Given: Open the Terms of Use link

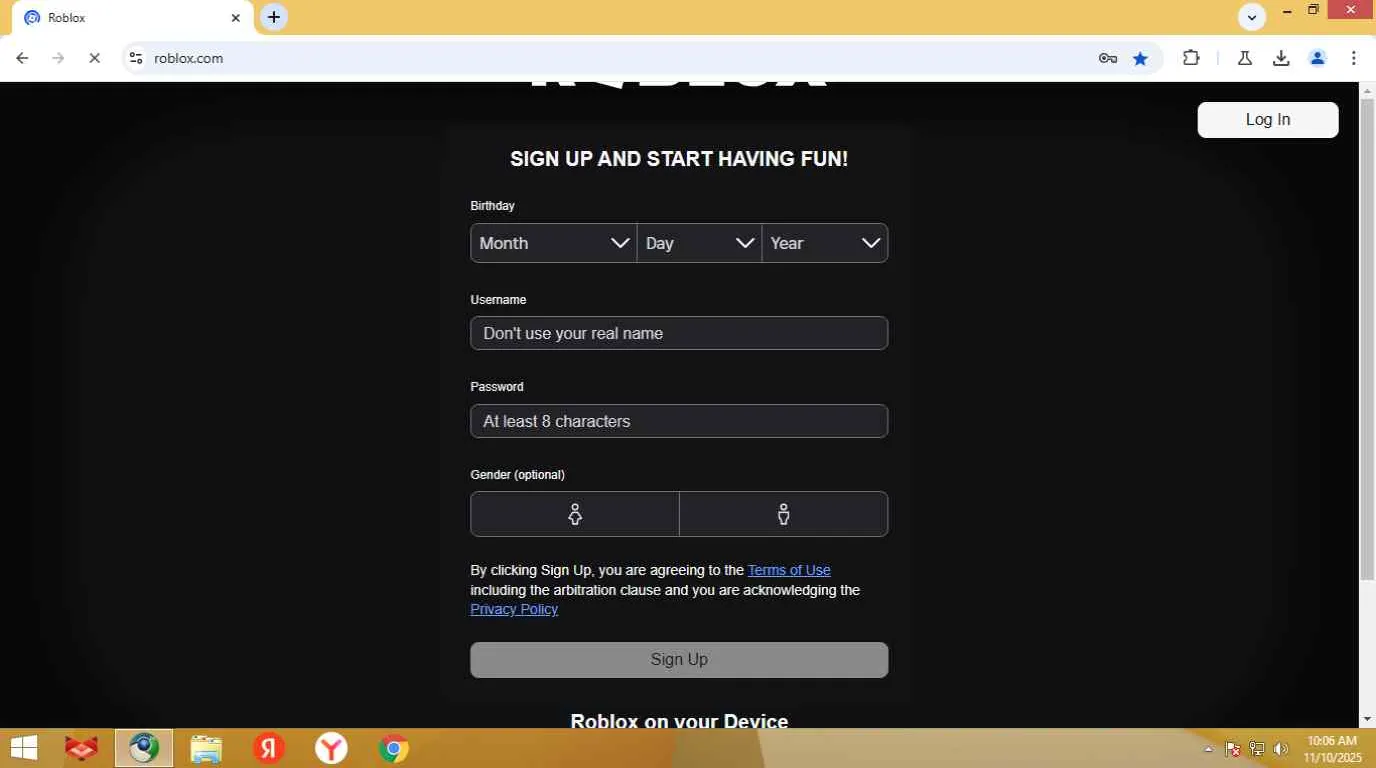Looking at the screenshot, I should point(789,570).
